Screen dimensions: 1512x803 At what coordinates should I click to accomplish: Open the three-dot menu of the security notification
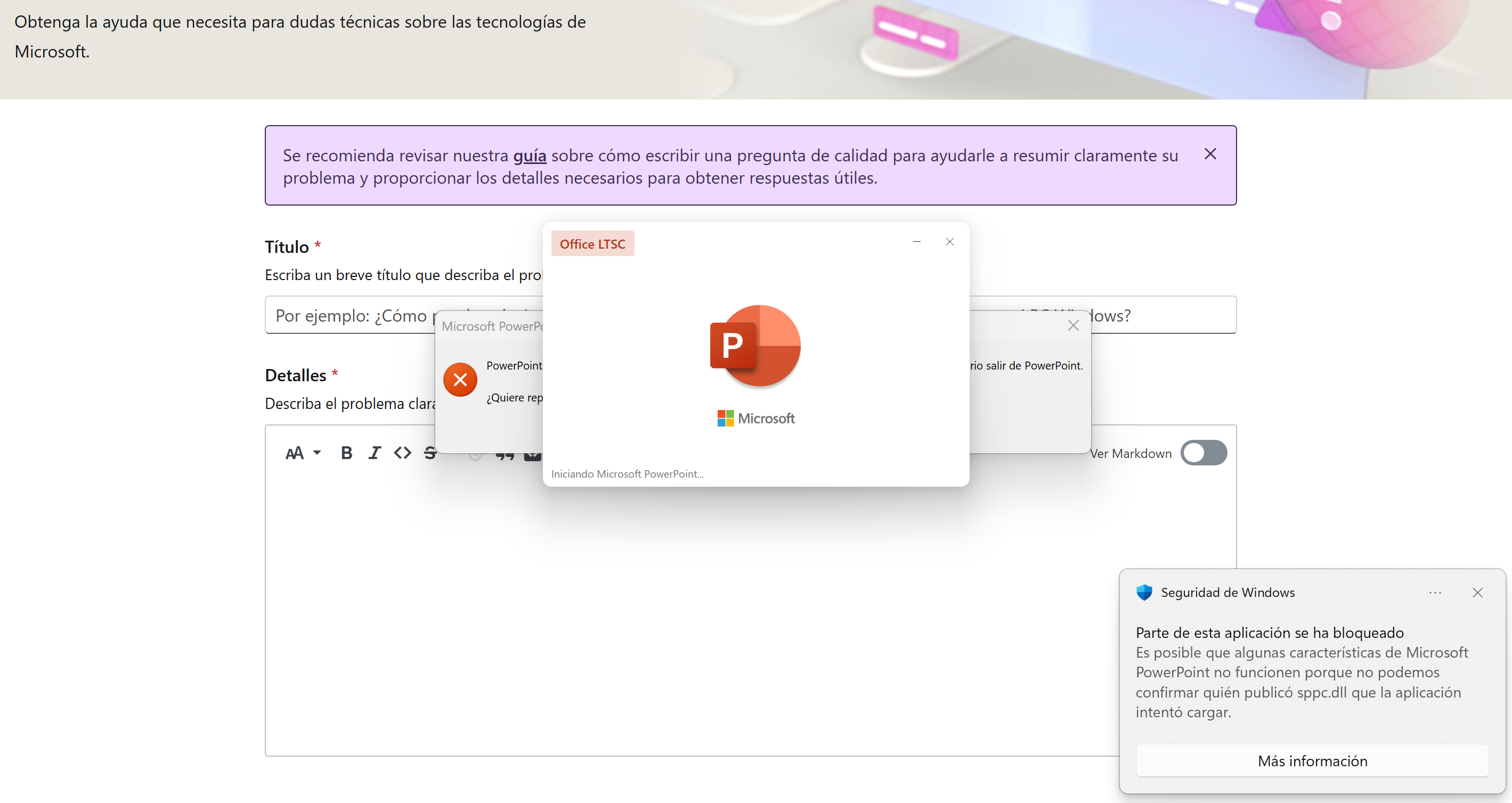[1435, 593]
